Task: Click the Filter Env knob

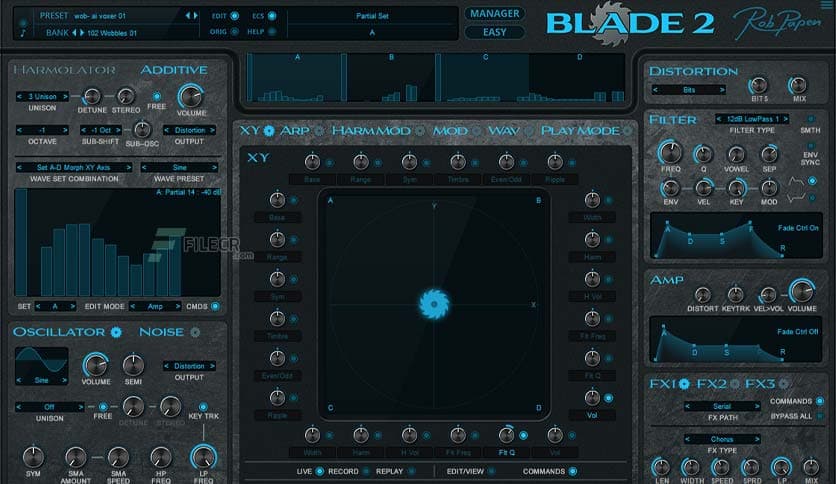Action: (670, 188)
